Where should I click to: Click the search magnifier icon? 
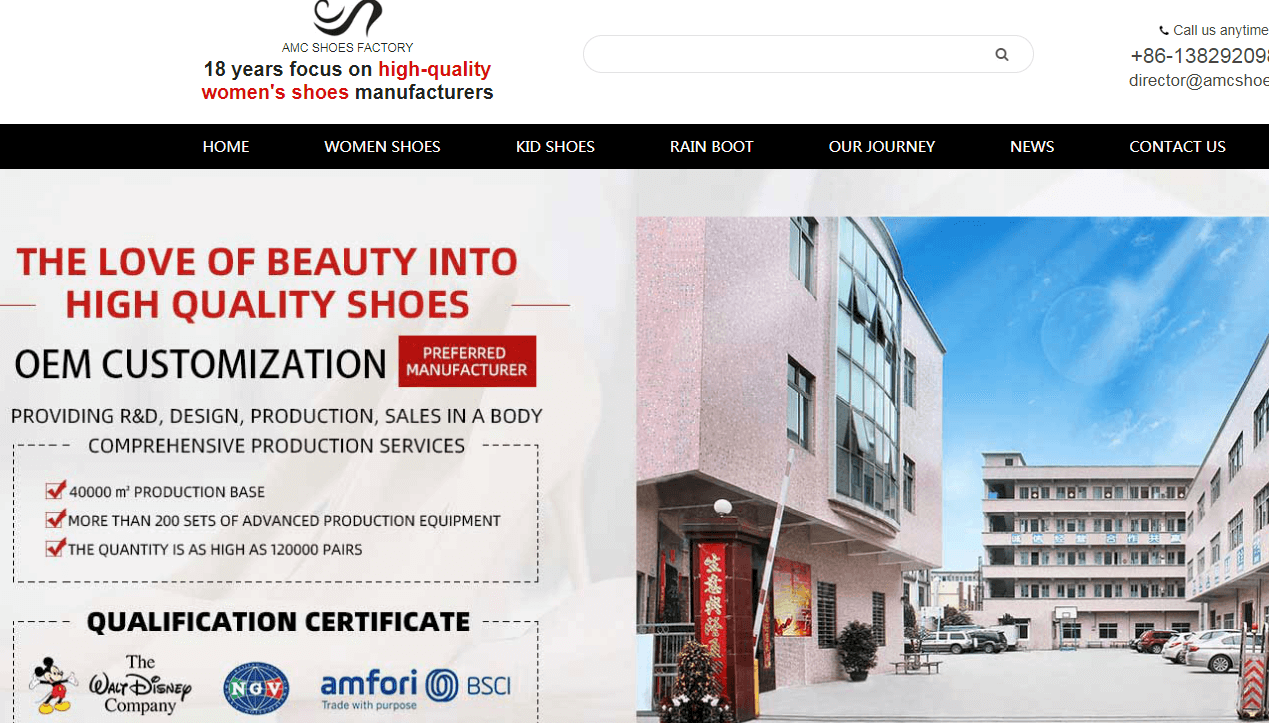[1001, 55]
